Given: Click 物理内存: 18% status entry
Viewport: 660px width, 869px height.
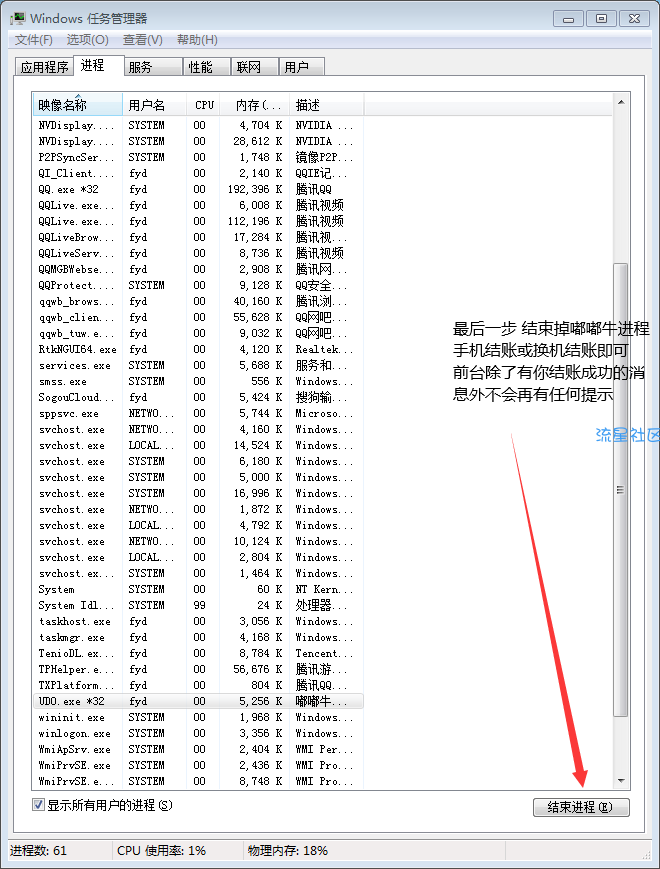Looking at the screenshot, I should 288,851.
